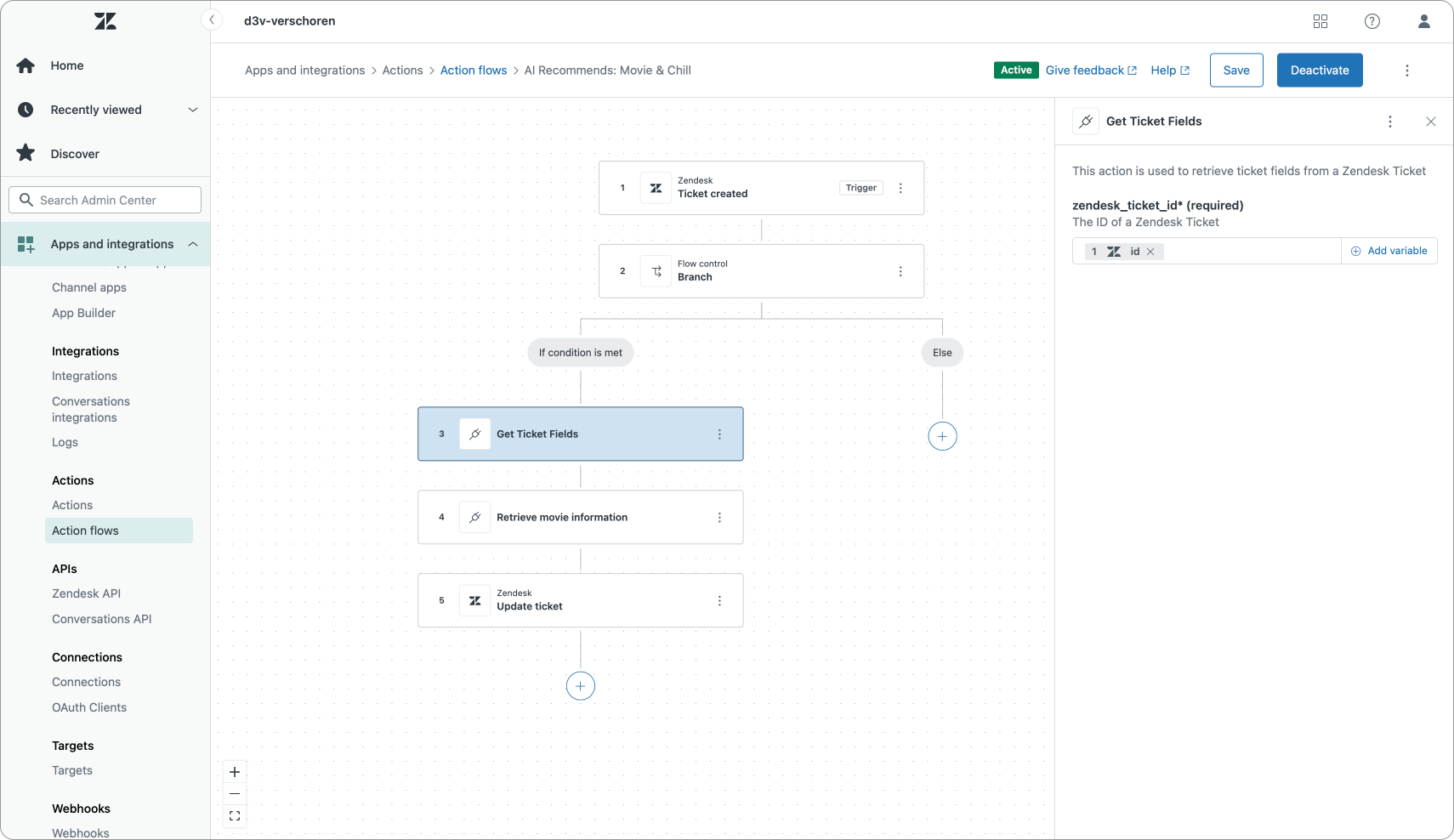
Task: Click the Zendesk logo in the sidebar
Action: (x=105, y=21)
